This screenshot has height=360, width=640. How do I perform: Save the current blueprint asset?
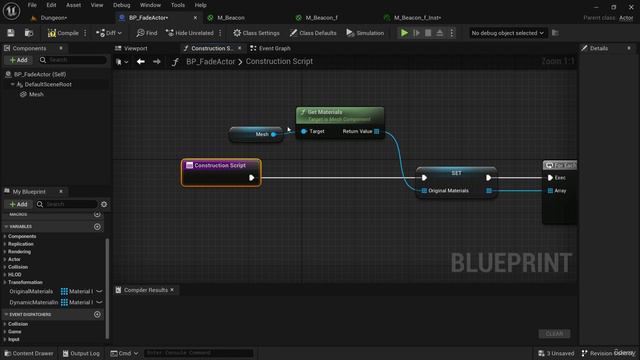[x=11, y=33]
